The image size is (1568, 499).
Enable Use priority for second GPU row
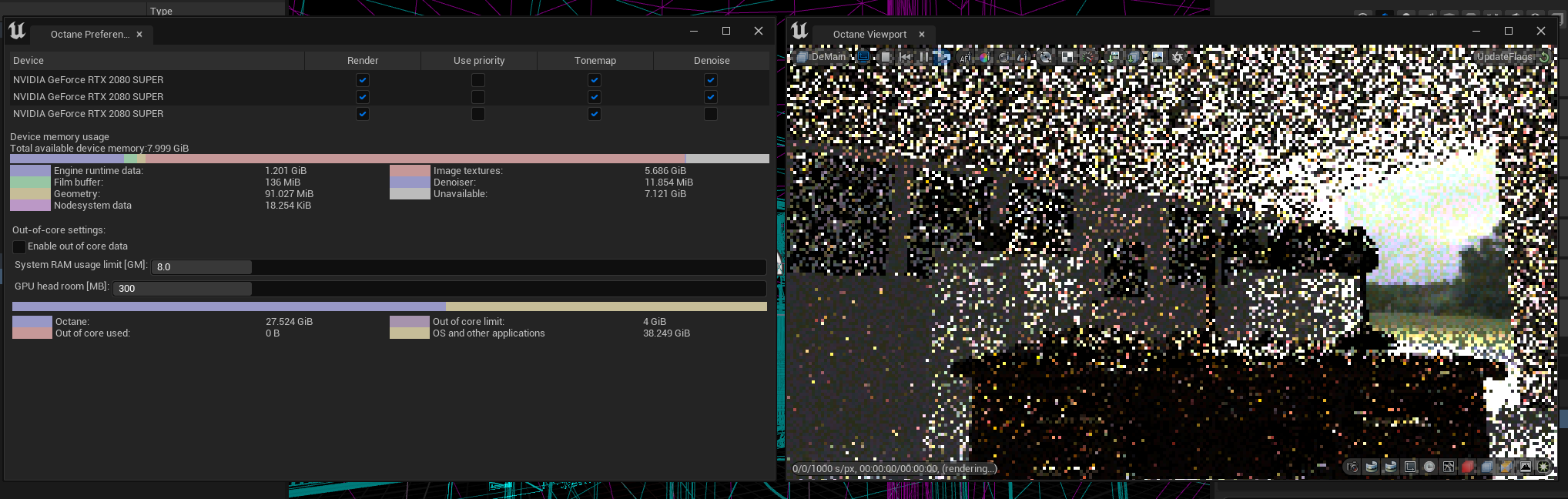tap(478, 97)
